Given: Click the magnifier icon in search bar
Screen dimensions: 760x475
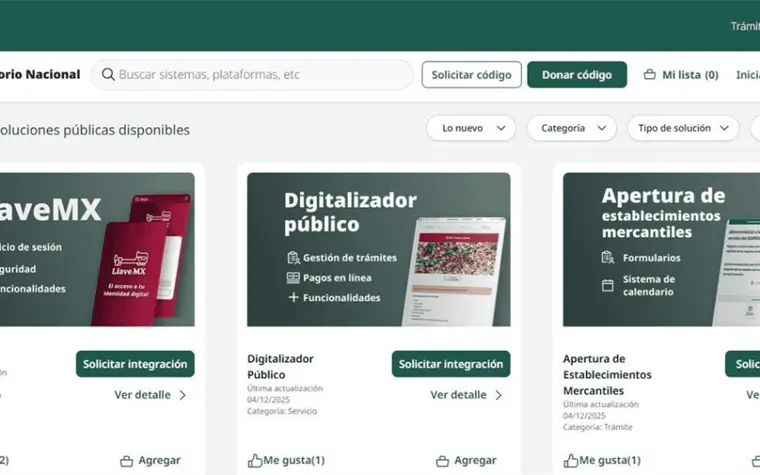Looking at the screenshot, I should tap(108, 74).
